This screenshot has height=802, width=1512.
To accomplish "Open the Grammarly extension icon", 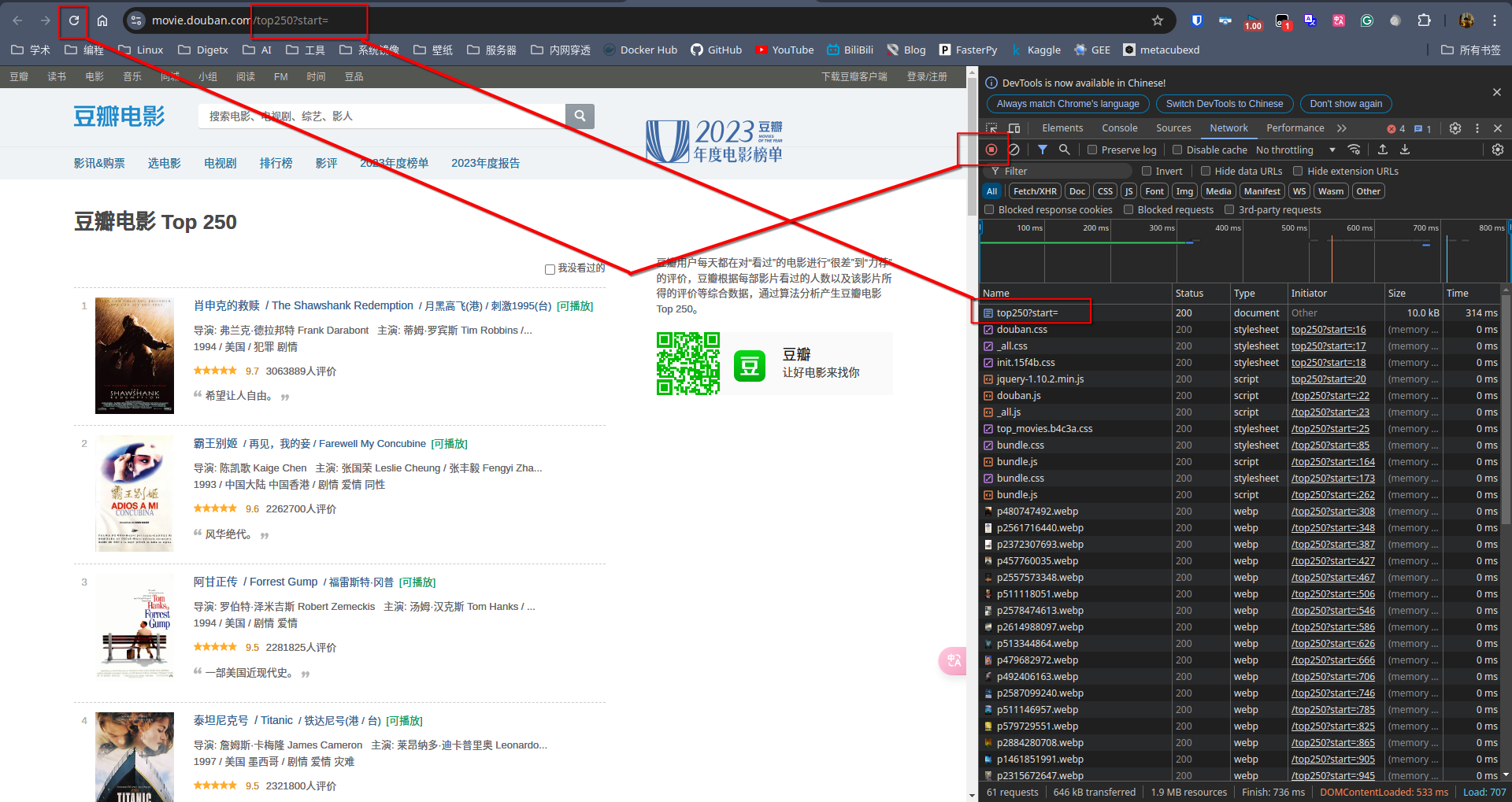I will (1367, 20).
